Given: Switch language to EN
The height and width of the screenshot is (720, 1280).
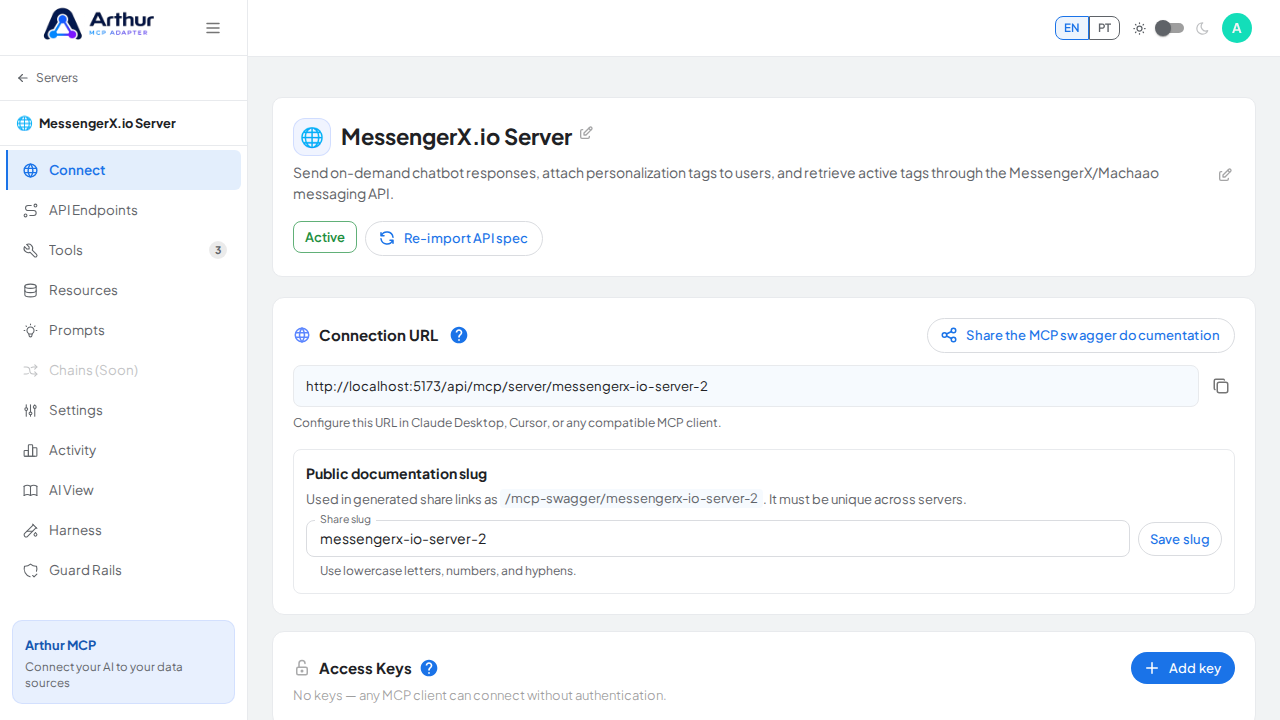Looking at the screenshot, I should point(1072,28).
